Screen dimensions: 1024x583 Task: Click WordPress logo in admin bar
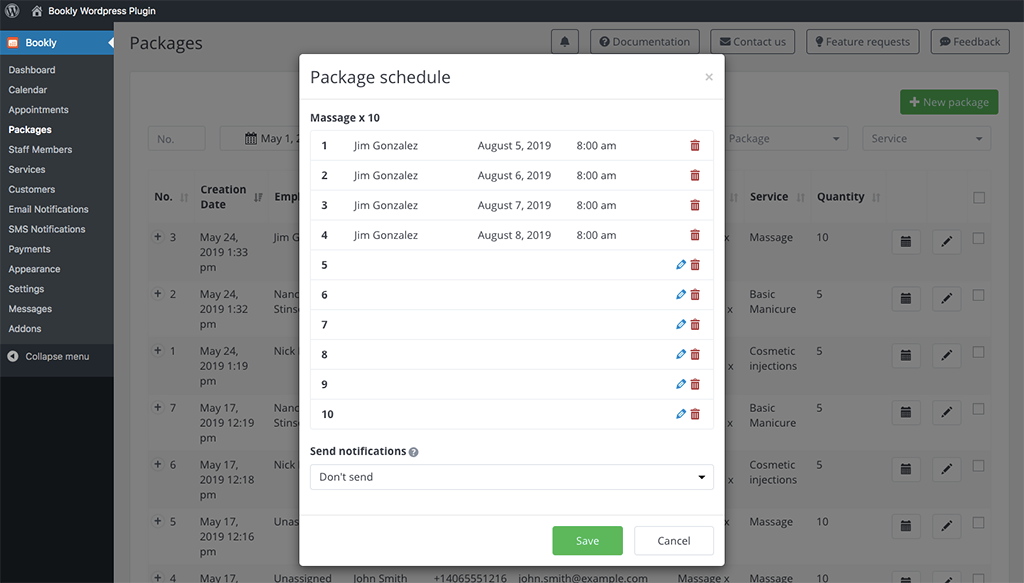point(12,11)
